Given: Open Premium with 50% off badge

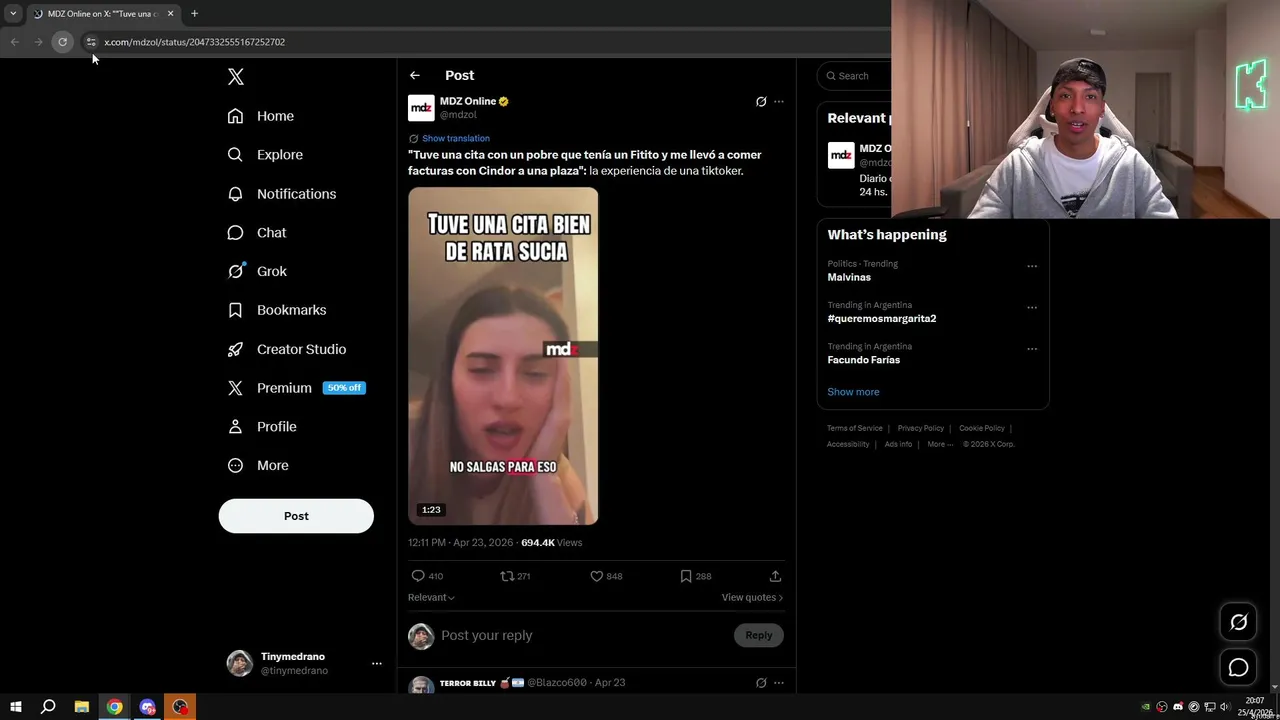Looking at the screenshot, I should [296, 388].
